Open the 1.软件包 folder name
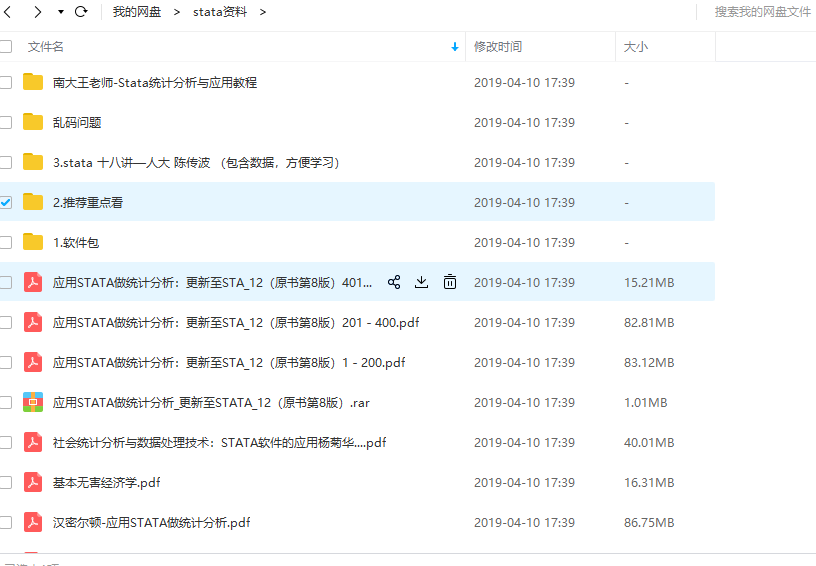This screenshot has width=816, height=566. 76,243
